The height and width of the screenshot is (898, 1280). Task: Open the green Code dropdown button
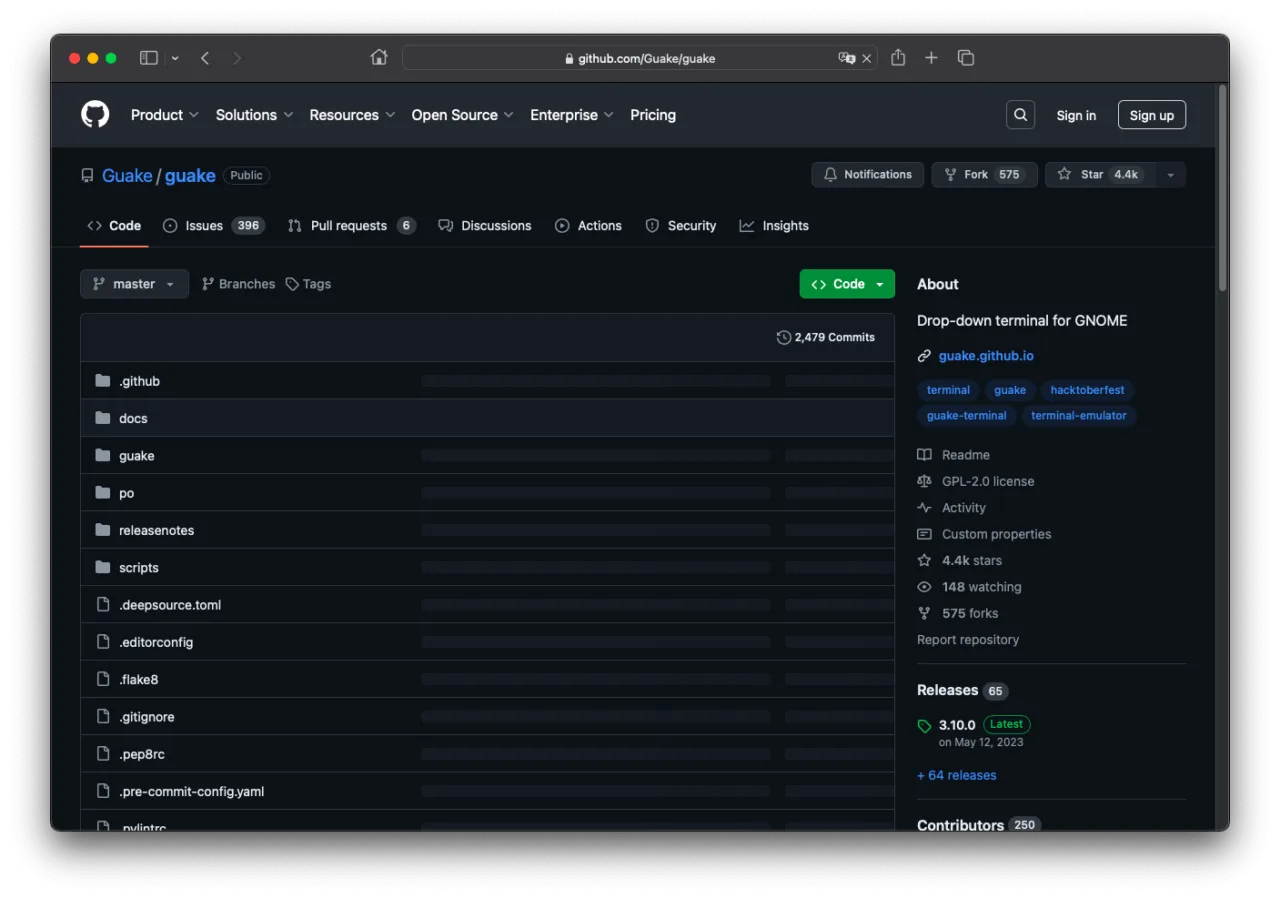pos(847,284)
